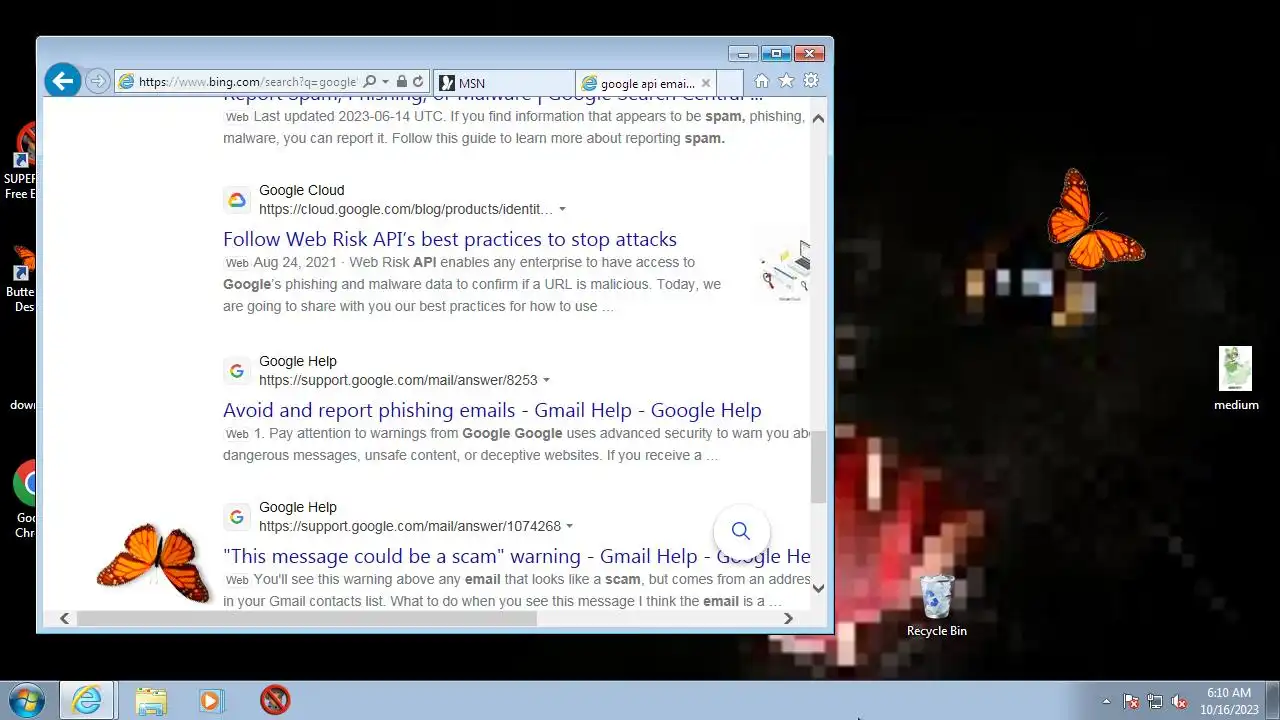Click the vertical scrollbar down arrow
The width and height of the screenshot is (1280, 720).
(x=818, y=588)
